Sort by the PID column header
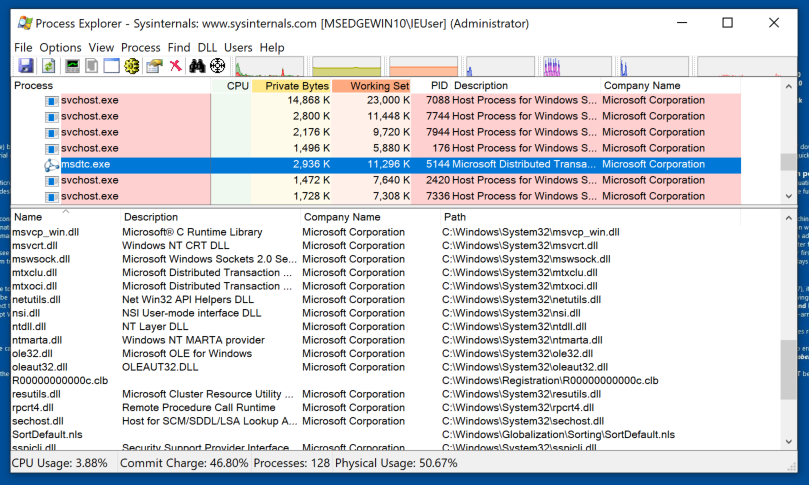This screenshot has height=485, width=809. [431, 86]
